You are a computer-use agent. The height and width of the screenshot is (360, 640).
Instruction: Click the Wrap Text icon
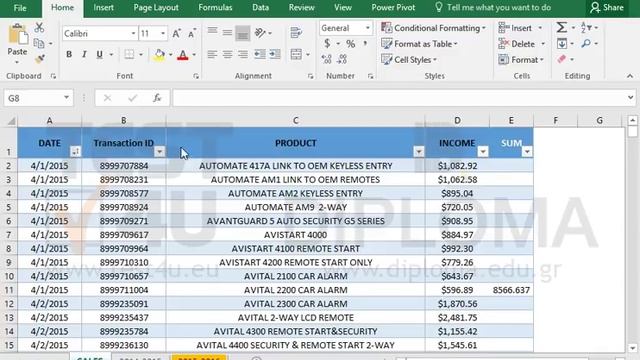click(296, 33)
